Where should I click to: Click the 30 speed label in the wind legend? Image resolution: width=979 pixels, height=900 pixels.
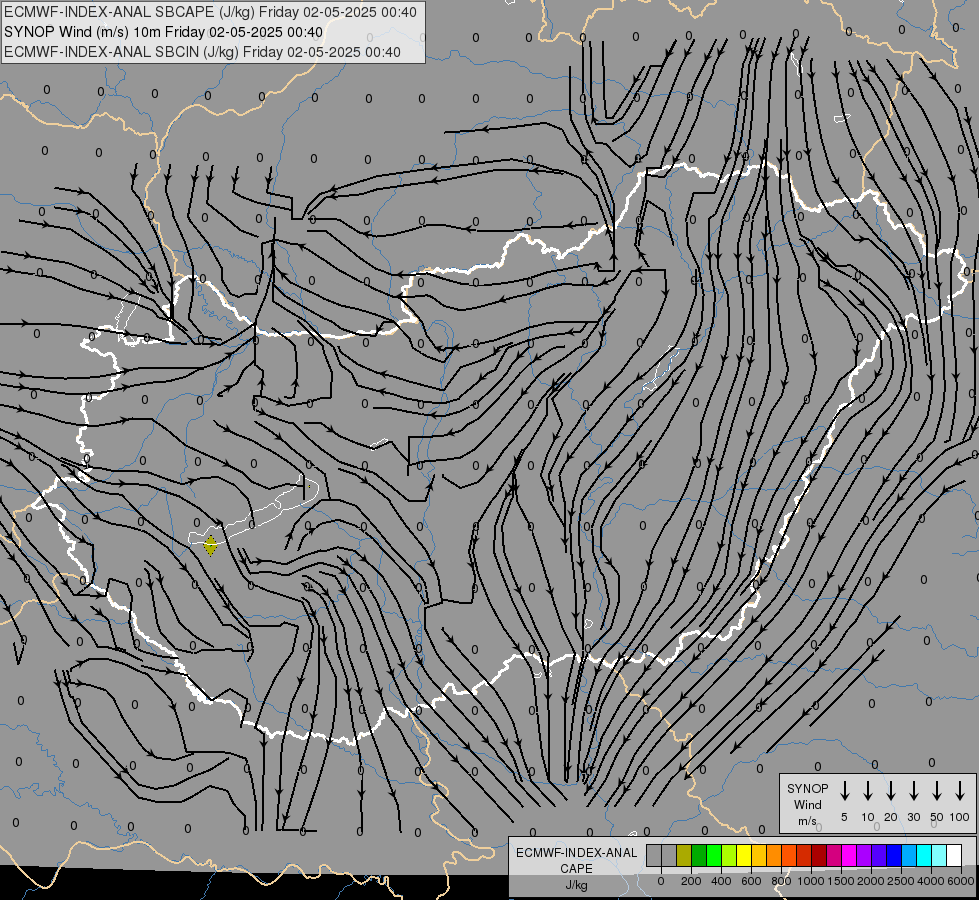(913, 817)
